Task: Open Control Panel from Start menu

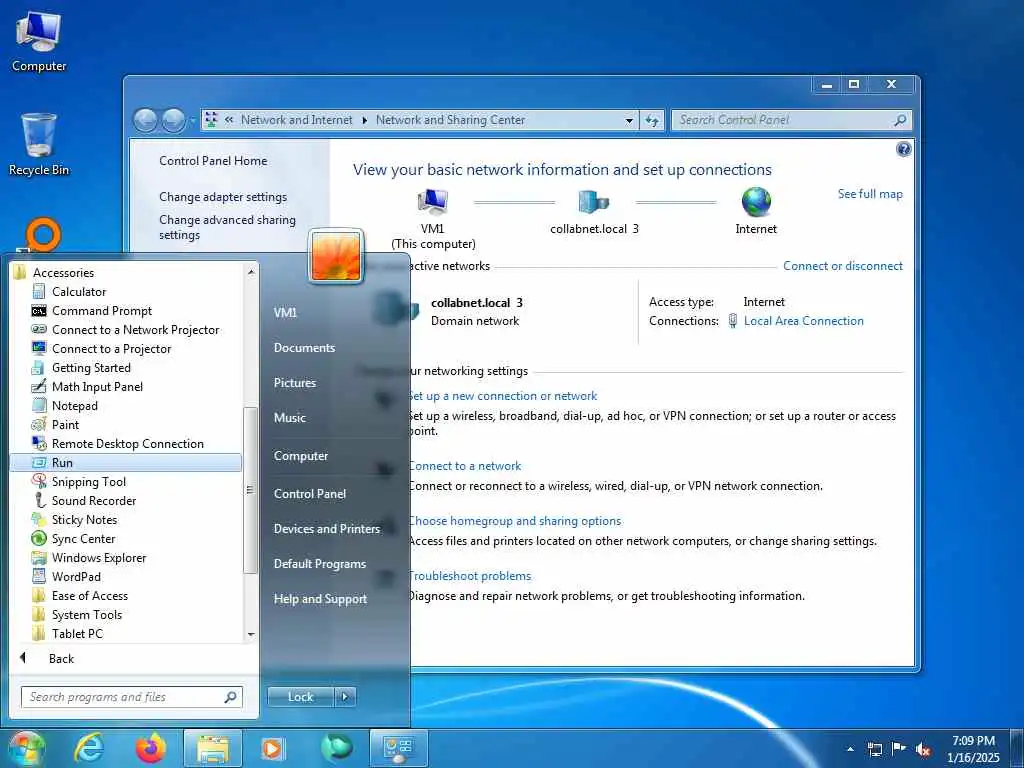Action: [x=310, y=494]
